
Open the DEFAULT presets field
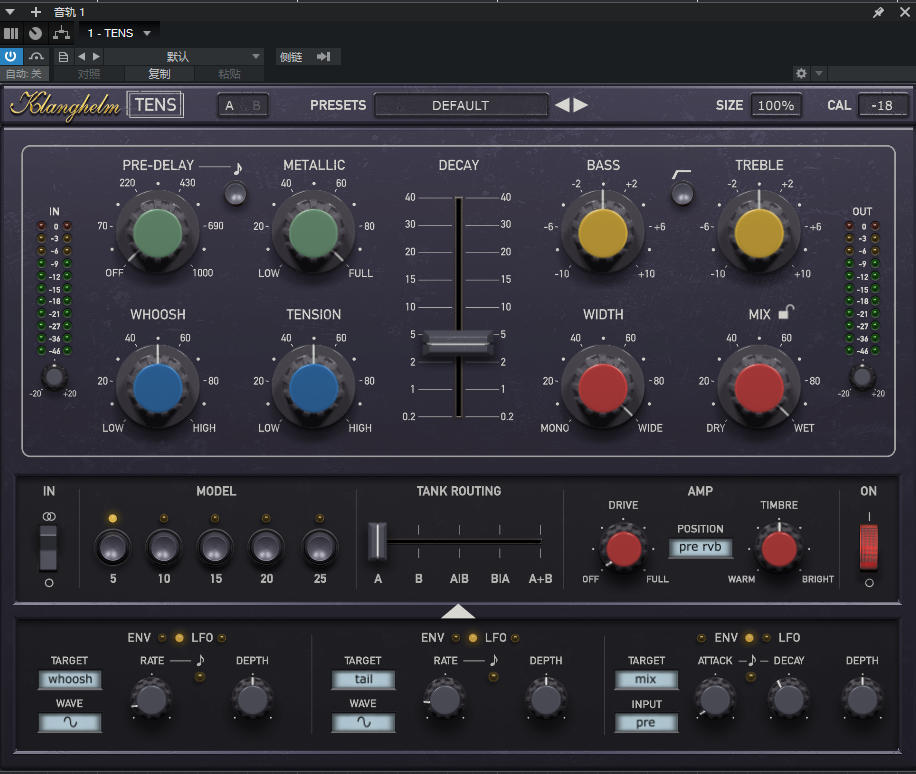tap(460, 105)
